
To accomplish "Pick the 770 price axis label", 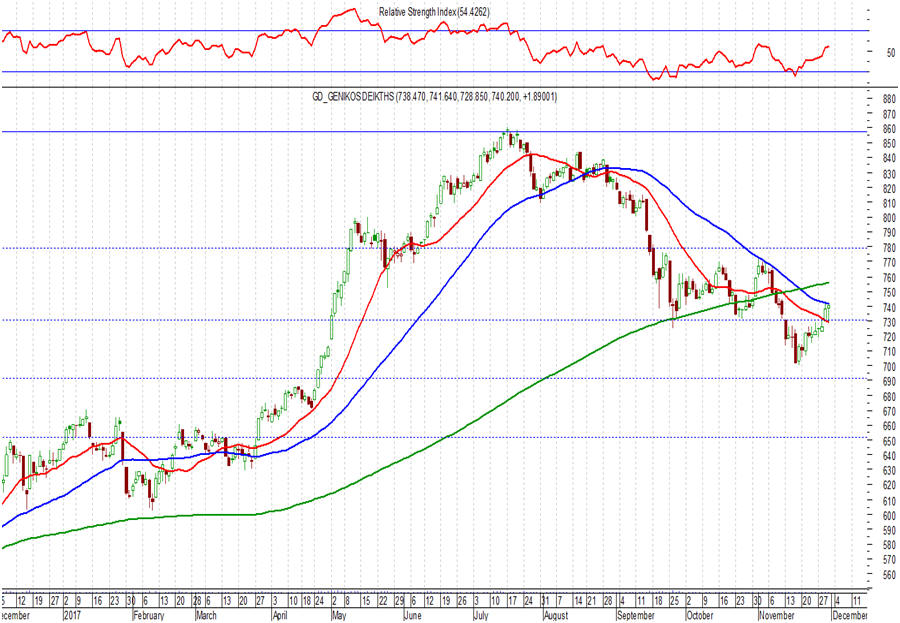I will click(x=889, y=262).
